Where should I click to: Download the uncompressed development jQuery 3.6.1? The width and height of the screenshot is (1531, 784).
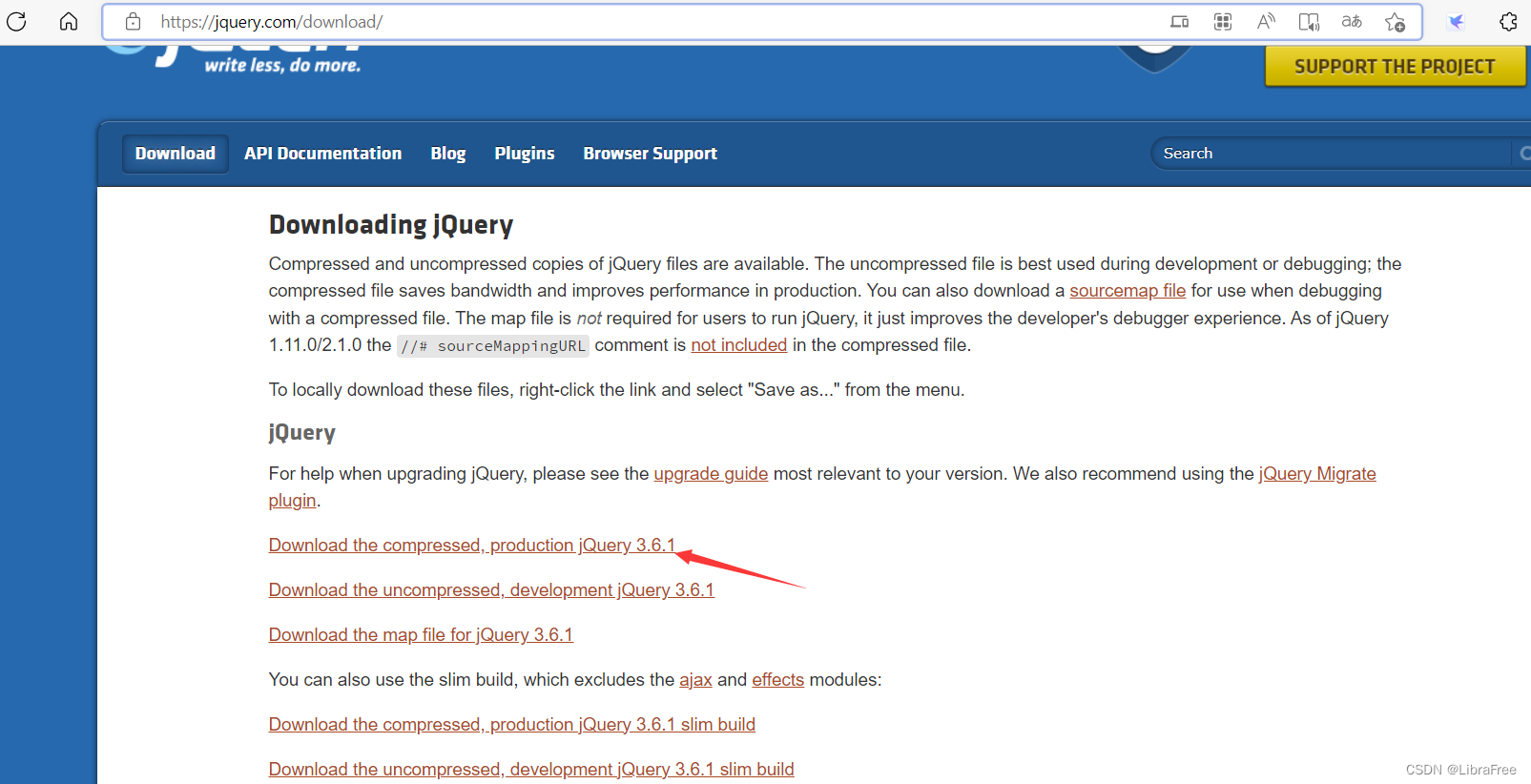coord(491,590)
